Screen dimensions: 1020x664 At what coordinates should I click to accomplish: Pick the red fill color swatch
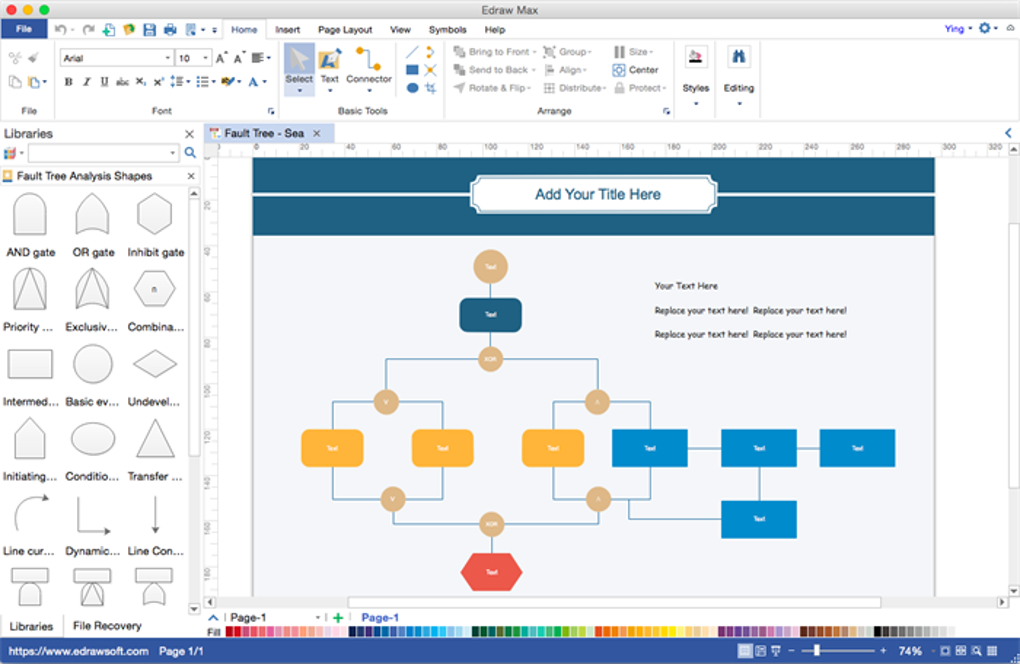[237, 631]
